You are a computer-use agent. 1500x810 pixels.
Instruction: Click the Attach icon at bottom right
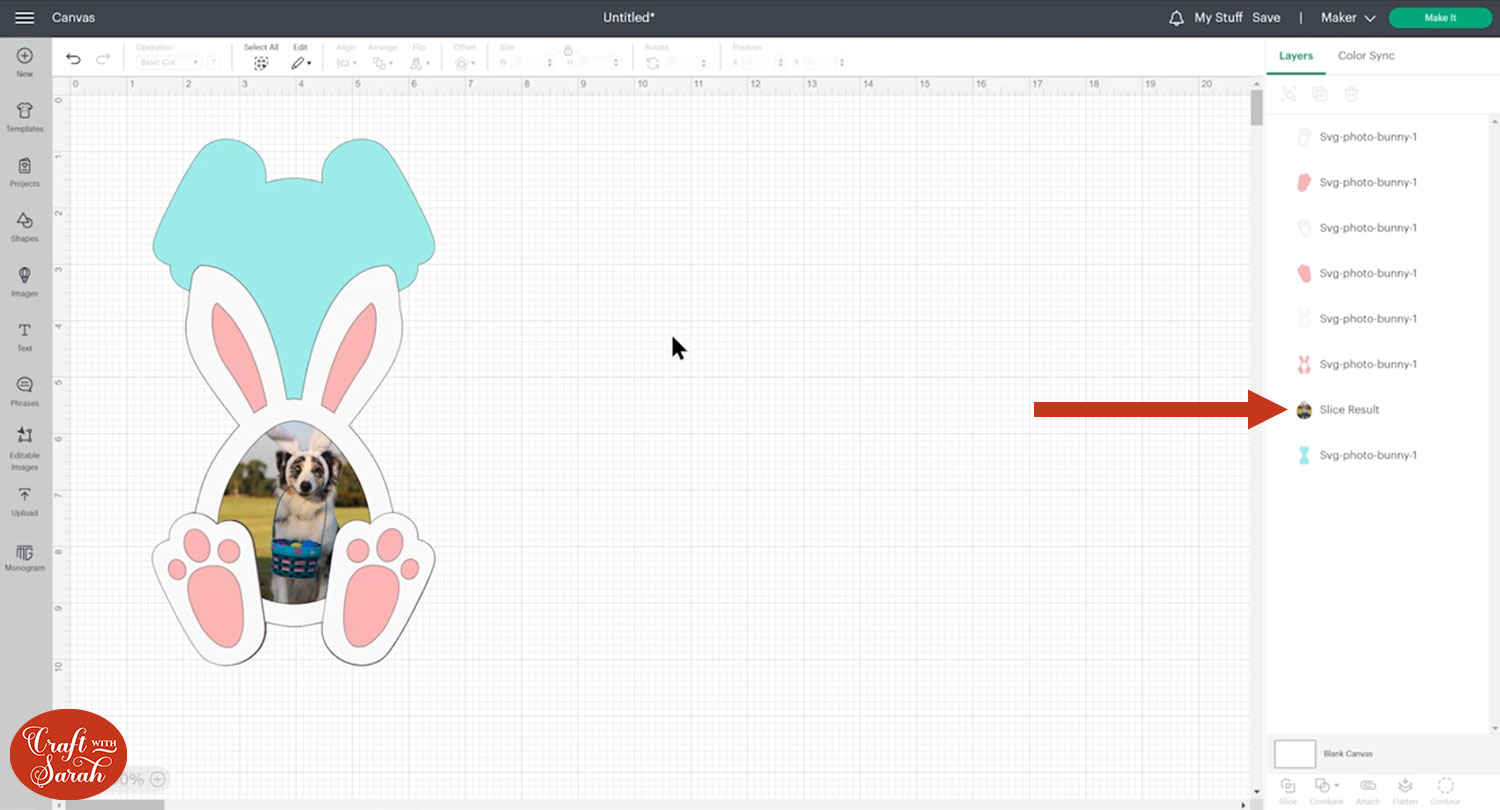[1366, 789]
